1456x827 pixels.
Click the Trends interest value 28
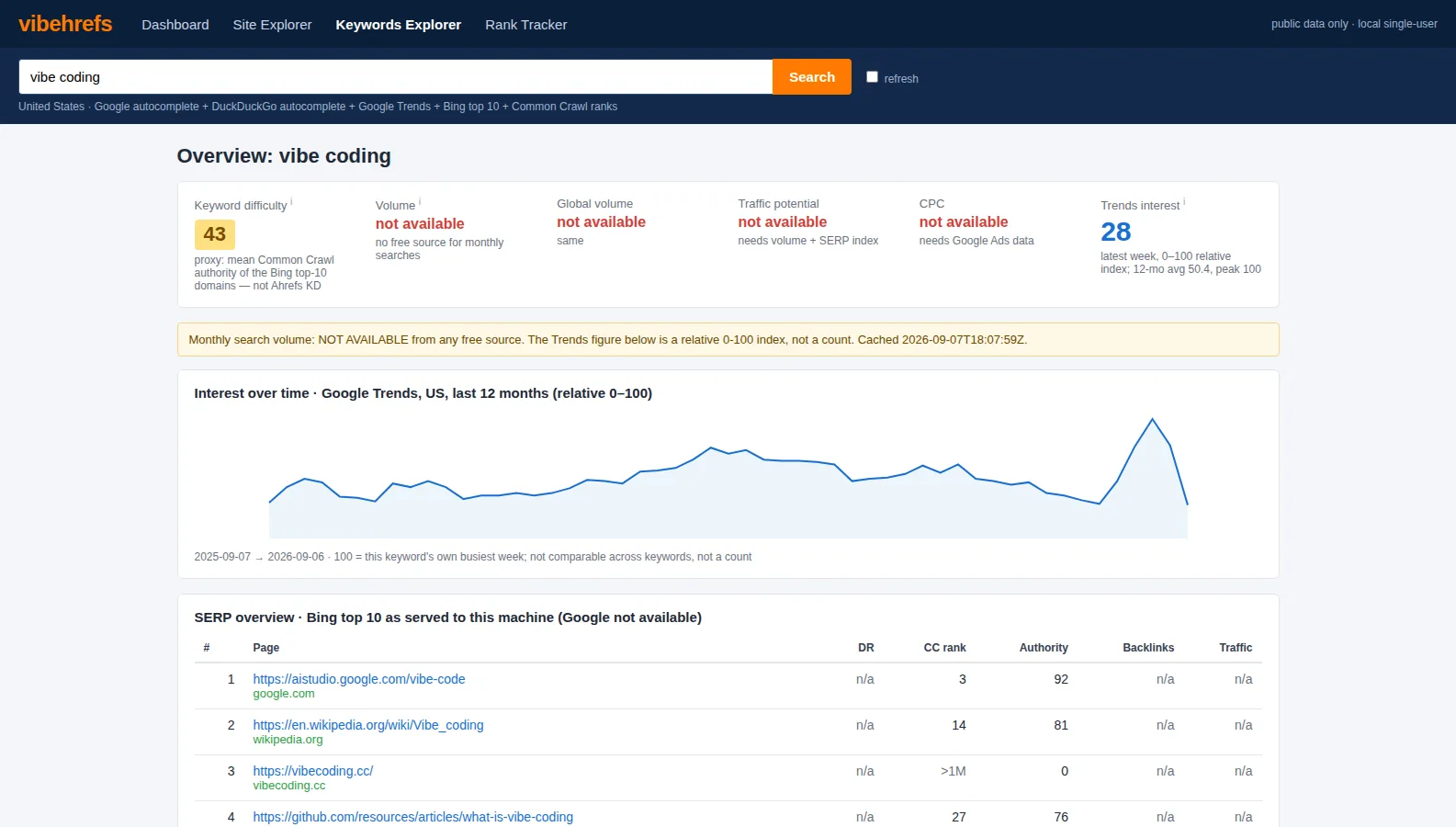point(1116,232)
